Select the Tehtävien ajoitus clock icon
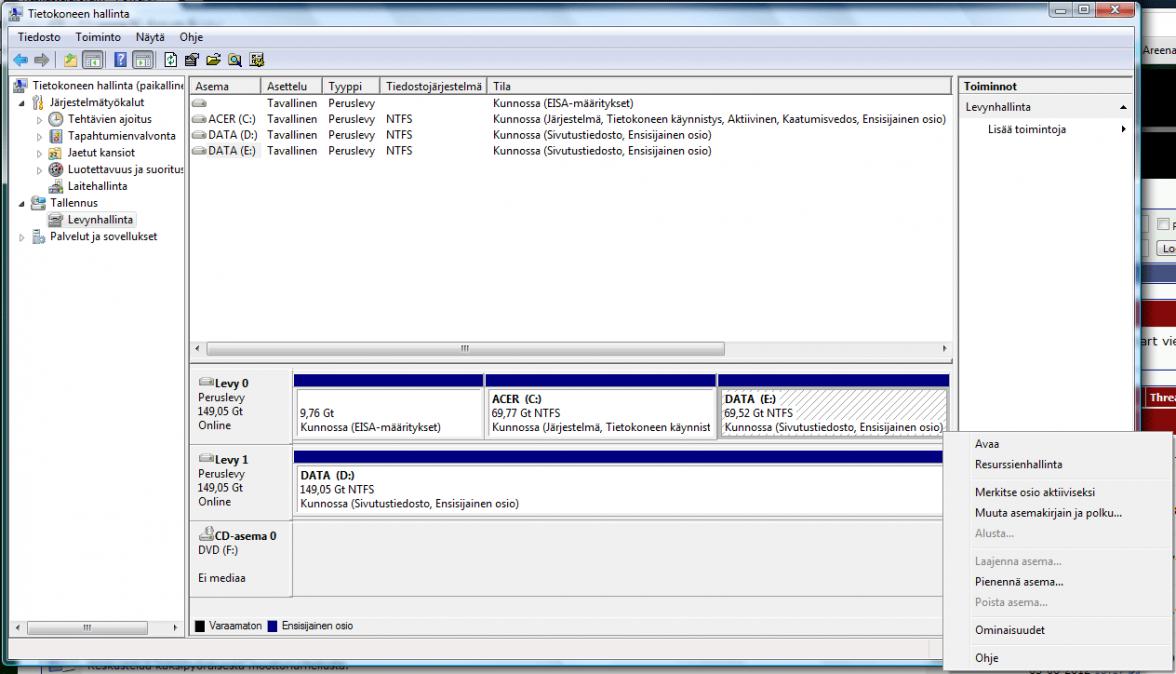The image size is (1176, 674). point(56,119)
